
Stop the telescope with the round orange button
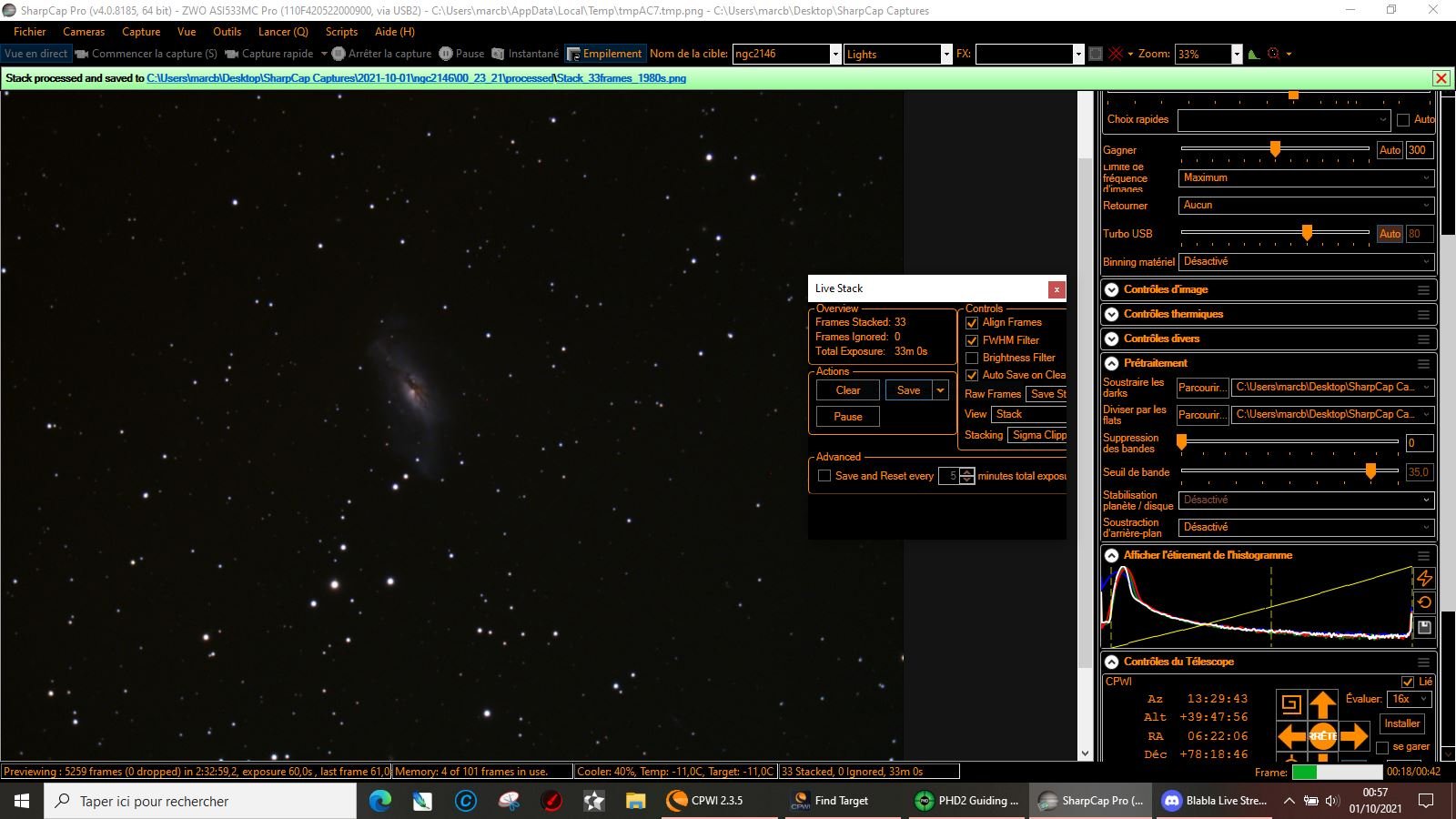pyautogui.click(x=1323, y=735)
